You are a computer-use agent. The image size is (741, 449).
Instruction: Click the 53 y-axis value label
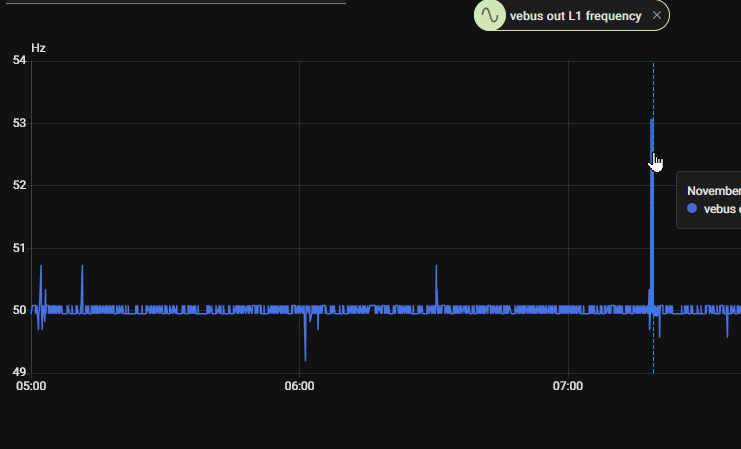pos(19,123)
